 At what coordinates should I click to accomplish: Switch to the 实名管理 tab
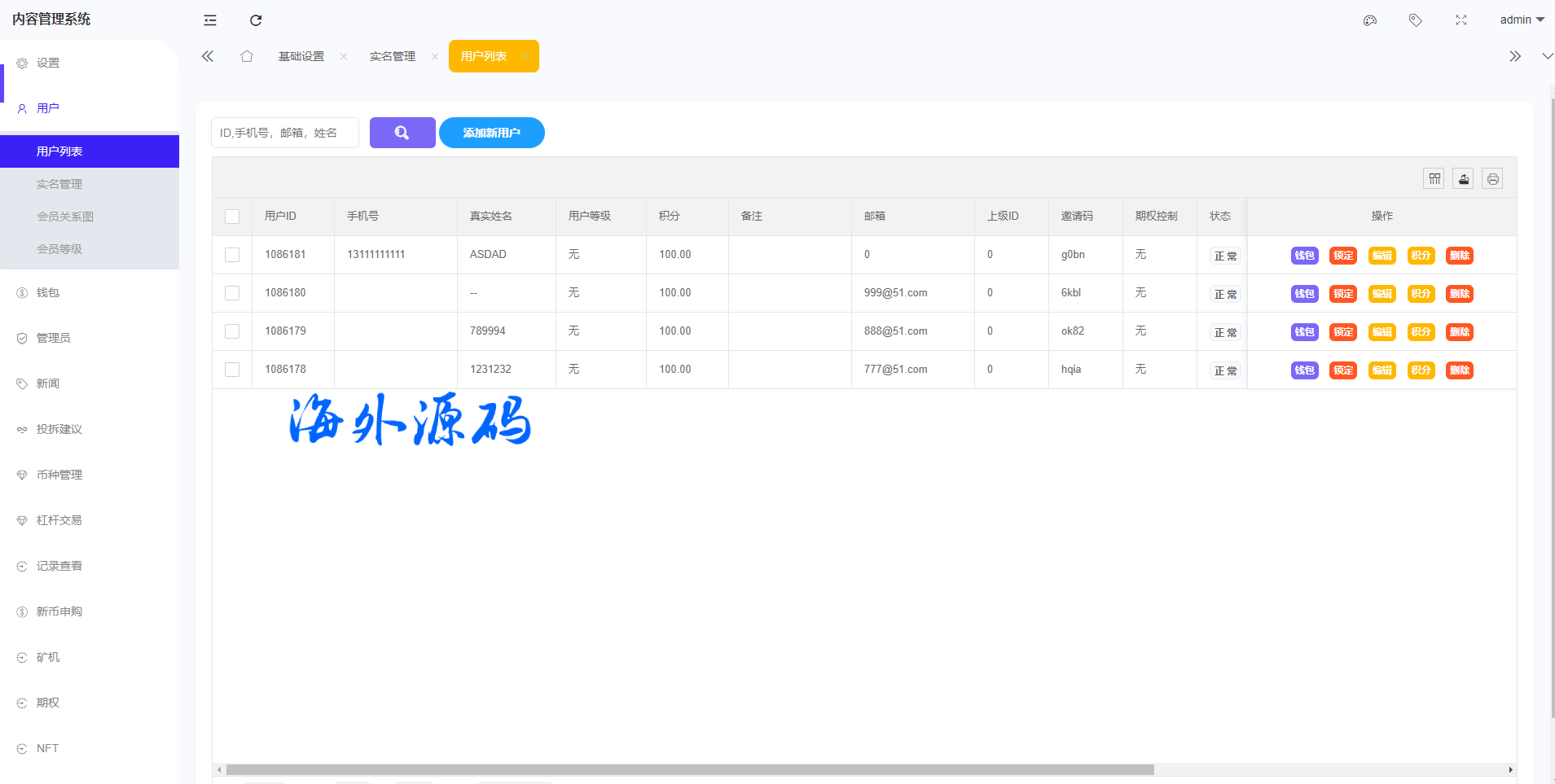point(393,56)
